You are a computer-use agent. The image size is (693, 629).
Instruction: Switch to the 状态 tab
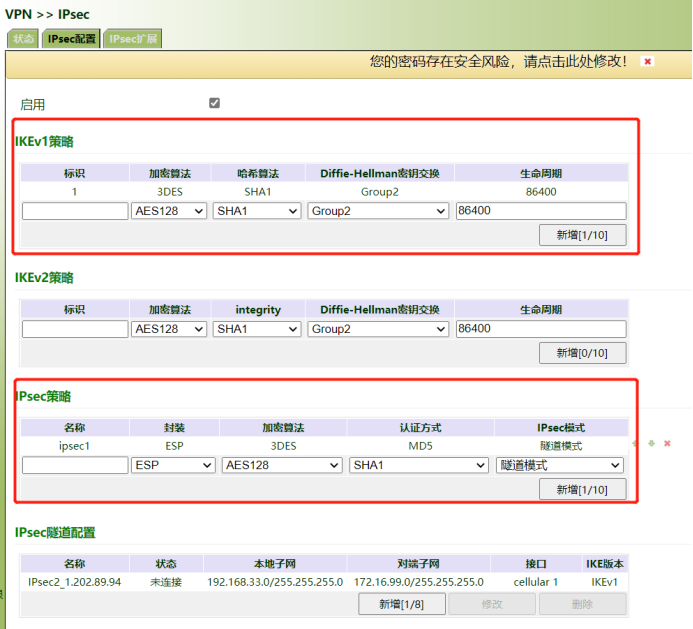click(23, 39)
